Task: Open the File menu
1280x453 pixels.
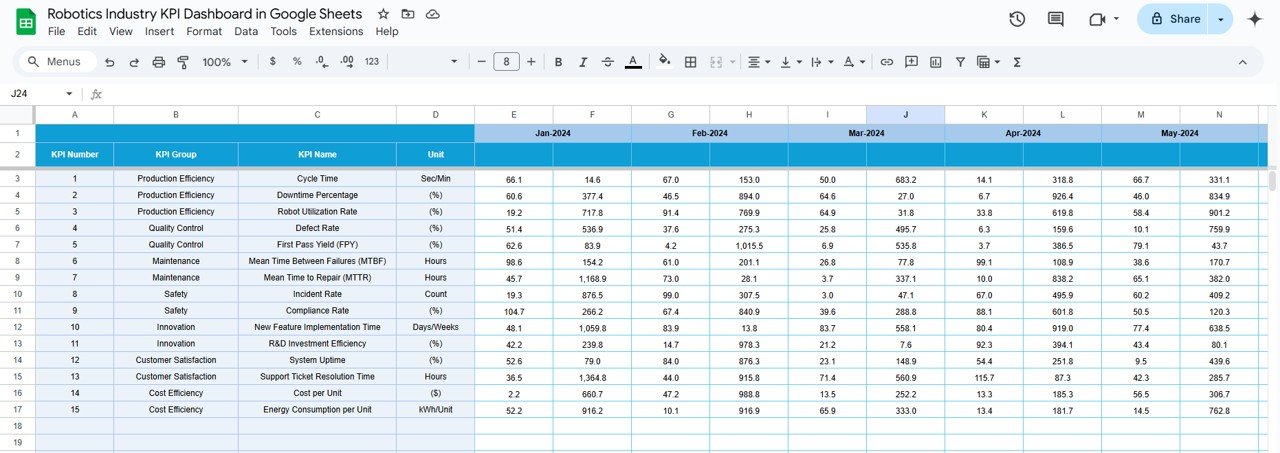Action: (56, 31)
